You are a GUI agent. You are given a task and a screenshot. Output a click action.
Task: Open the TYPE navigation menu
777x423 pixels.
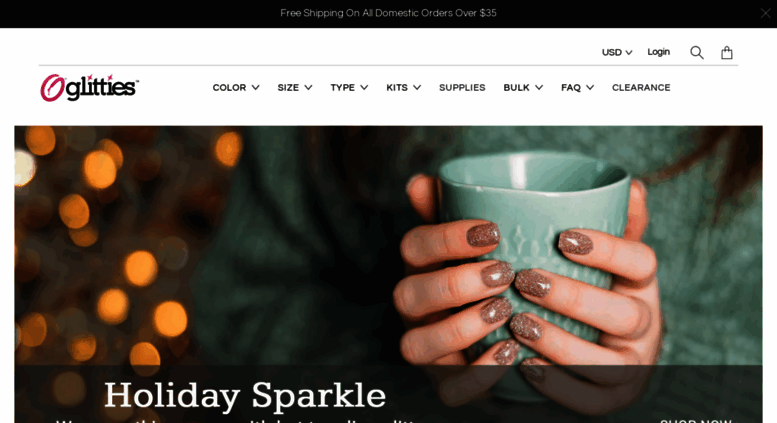[349, 88]
